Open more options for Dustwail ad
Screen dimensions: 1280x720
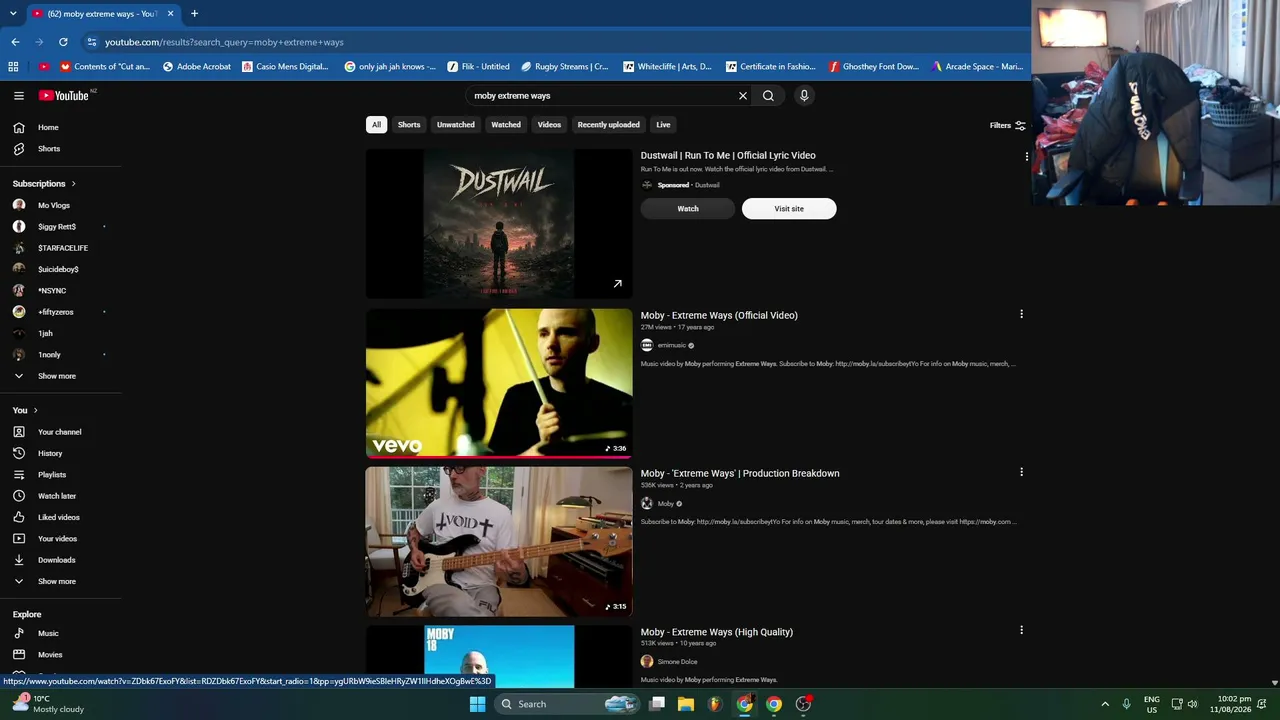pyautogui.click(x=1026, y=157)
